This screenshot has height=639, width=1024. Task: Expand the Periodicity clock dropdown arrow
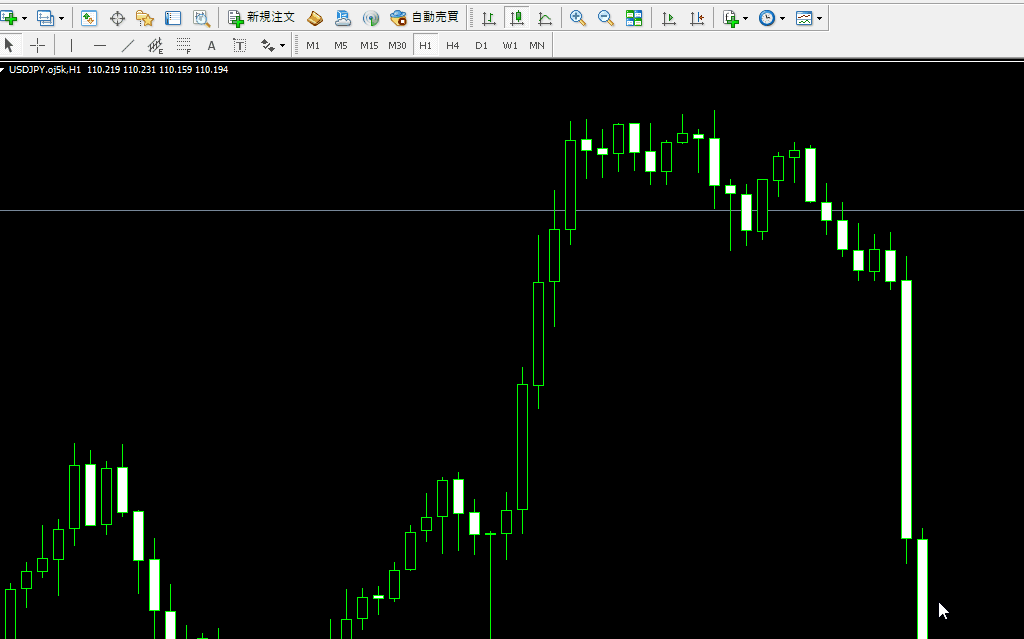click(782, 18)
